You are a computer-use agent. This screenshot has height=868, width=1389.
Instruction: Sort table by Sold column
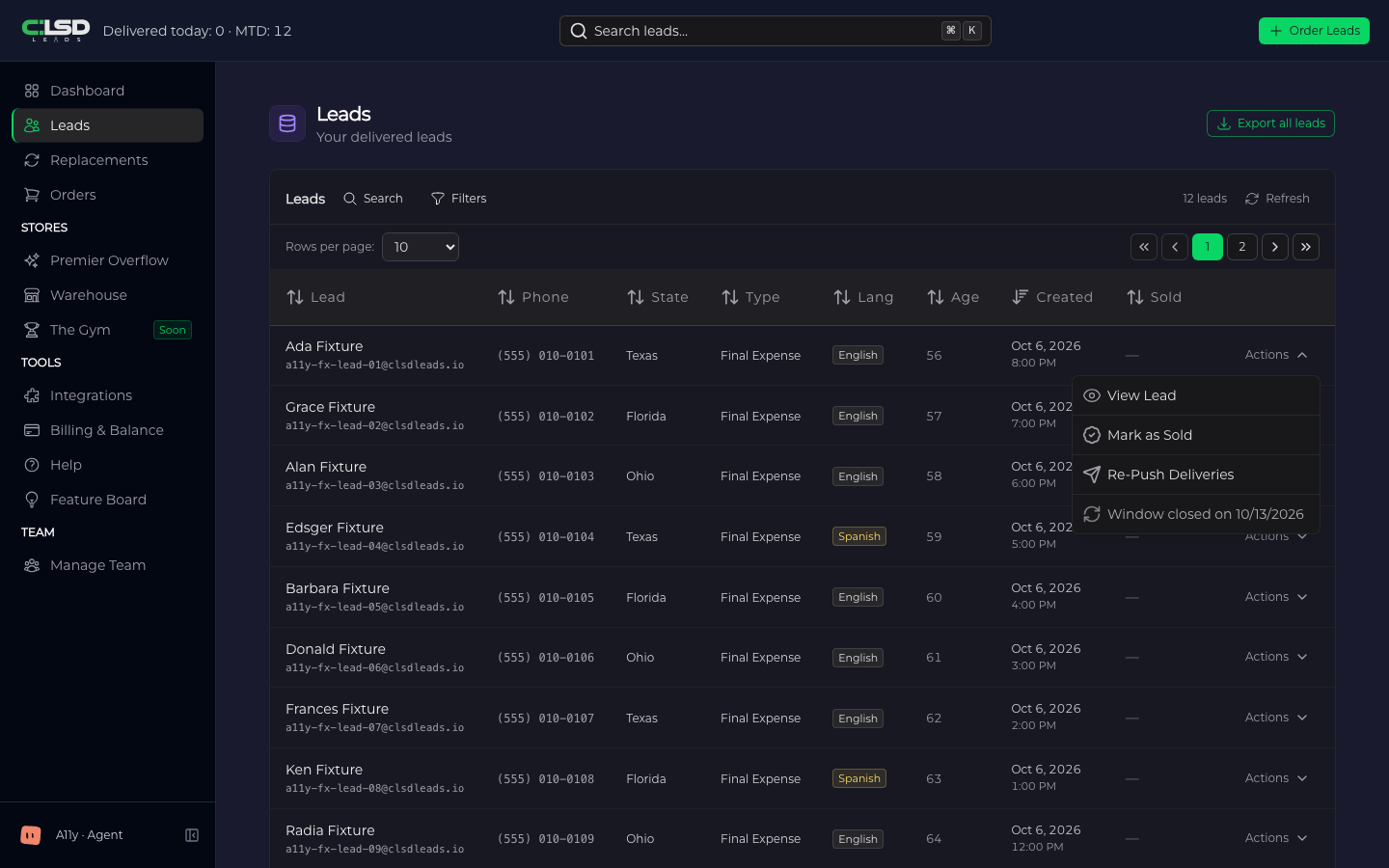coord(1154,297)
